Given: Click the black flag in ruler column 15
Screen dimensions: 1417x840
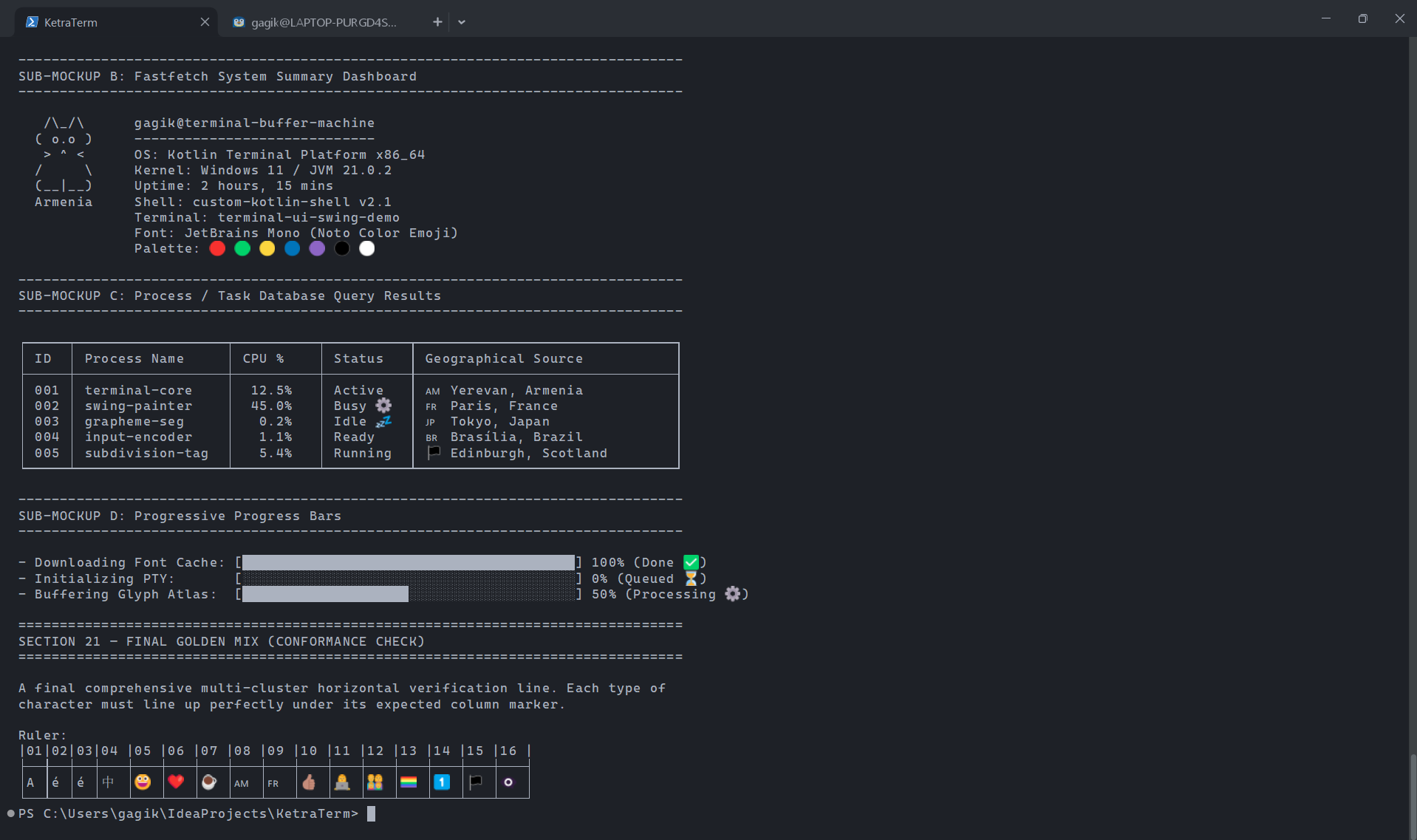Looking at the screenshot, I should click(476, 782).
